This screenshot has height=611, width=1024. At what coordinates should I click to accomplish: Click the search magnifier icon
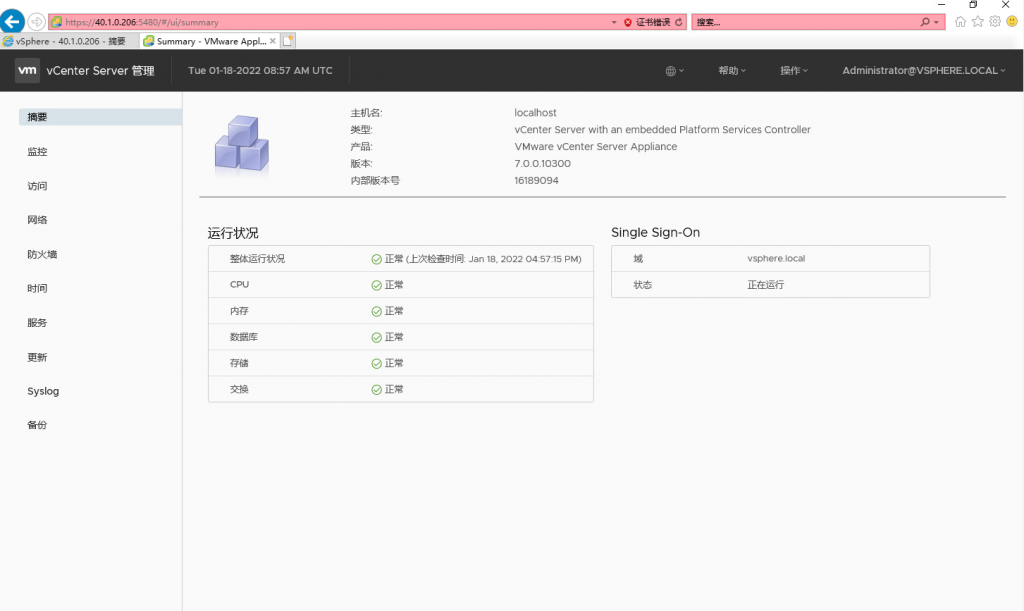click(925, 22)
